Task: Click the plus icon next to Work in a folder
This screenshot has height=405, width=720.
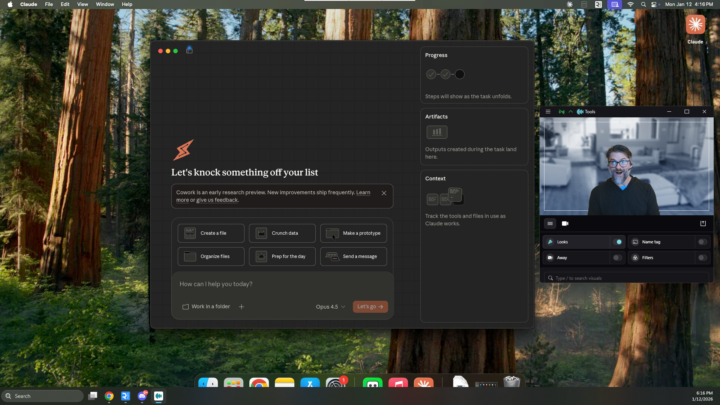Action: [x=242, y=307]
